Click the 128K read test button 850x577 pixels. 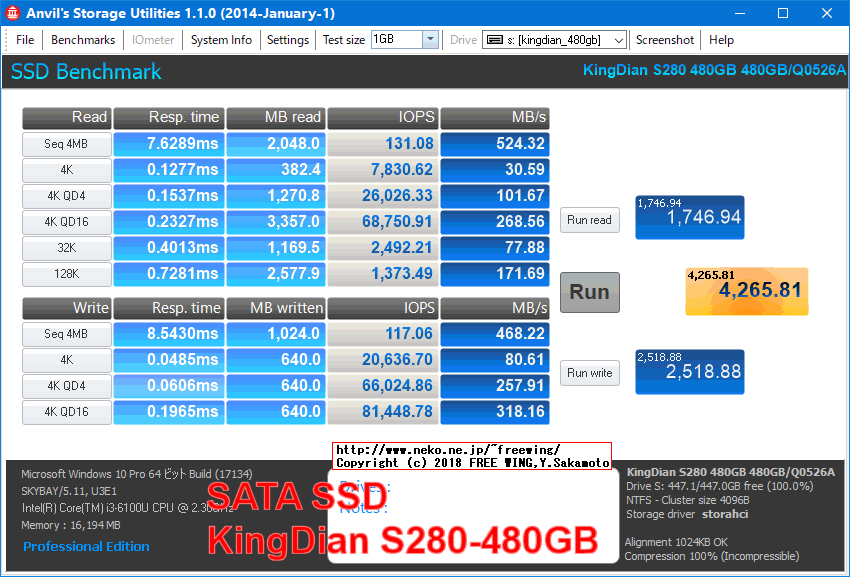(66, 273)
